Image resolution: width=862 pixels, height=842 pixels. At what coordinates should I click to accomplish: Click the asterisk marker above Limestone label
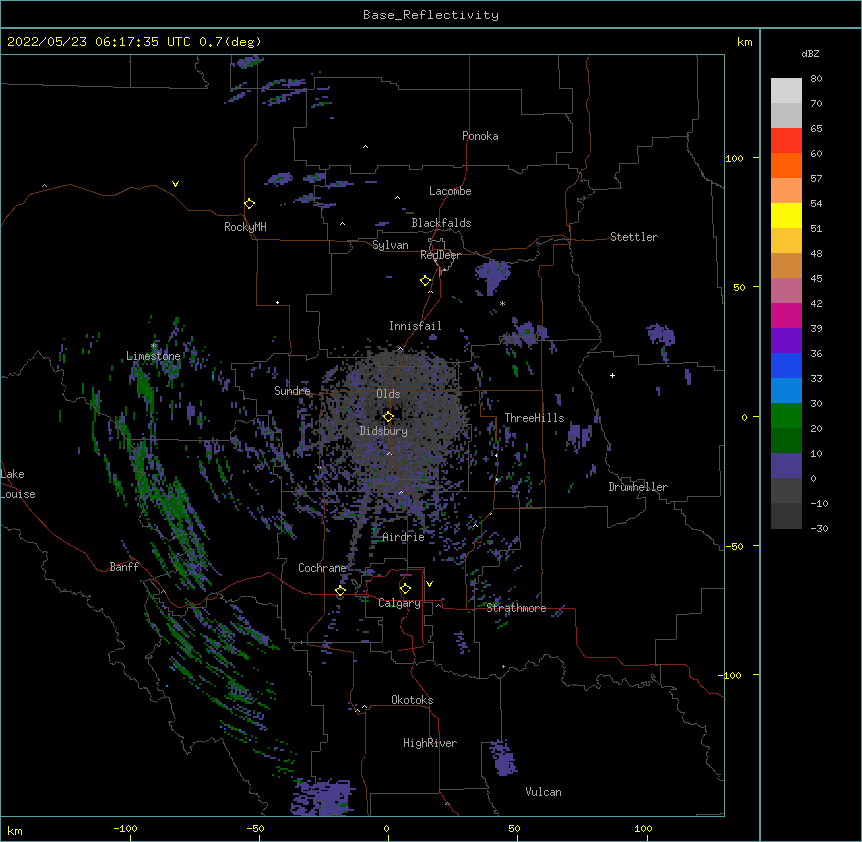pyautogui.click(x=154, y=346)
